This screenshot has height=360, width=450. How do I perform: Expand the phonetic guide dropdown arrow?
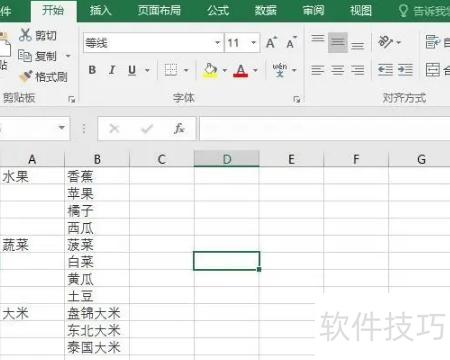point(294,70)
